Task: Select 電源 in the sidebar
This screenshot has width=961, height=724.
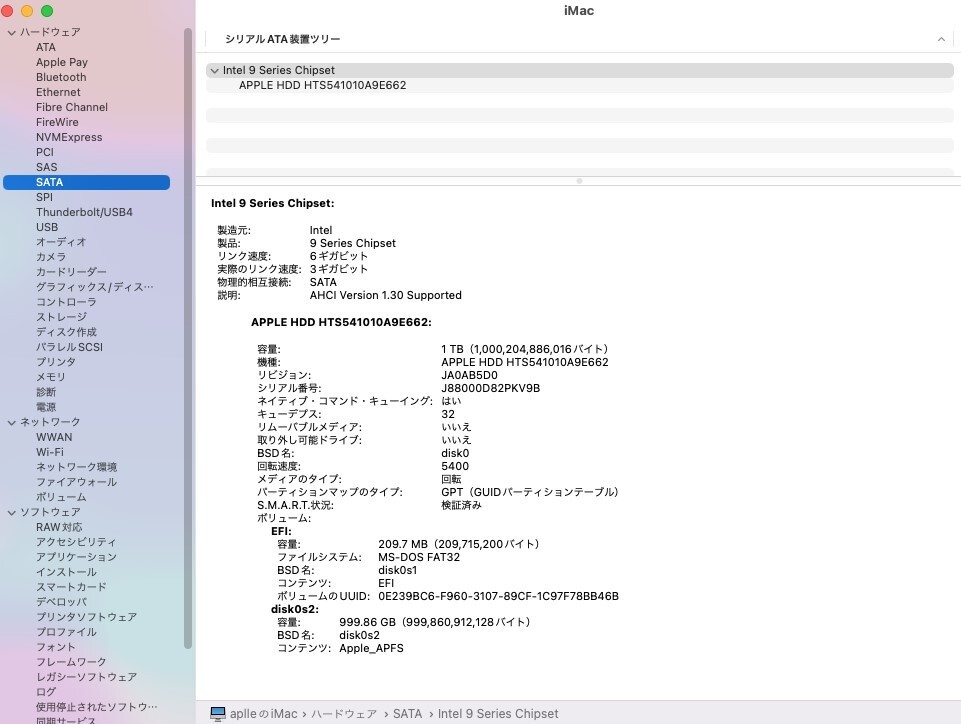Action: [x=46, y=407]
